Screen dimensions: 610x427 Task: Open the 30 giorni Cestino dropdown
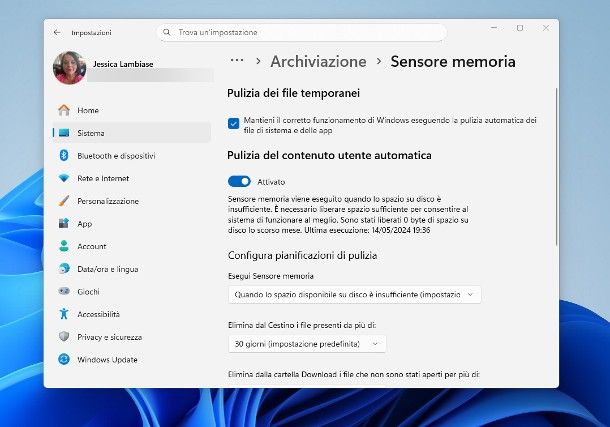coord(307,344)
